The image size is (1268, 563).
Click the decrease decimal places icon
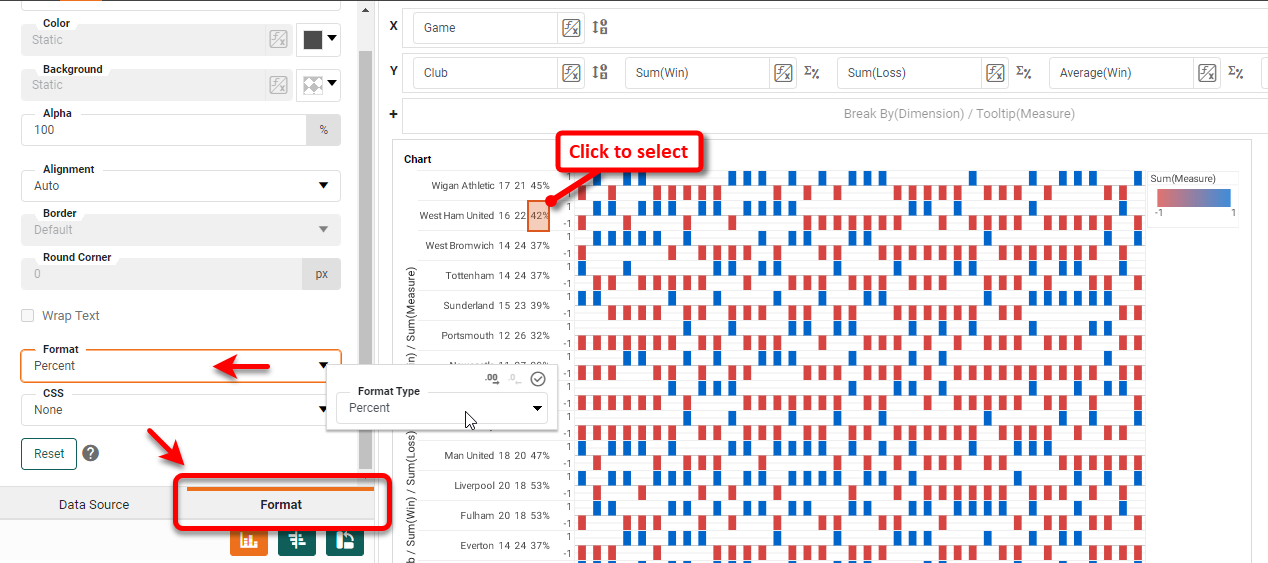click(514, 378)
